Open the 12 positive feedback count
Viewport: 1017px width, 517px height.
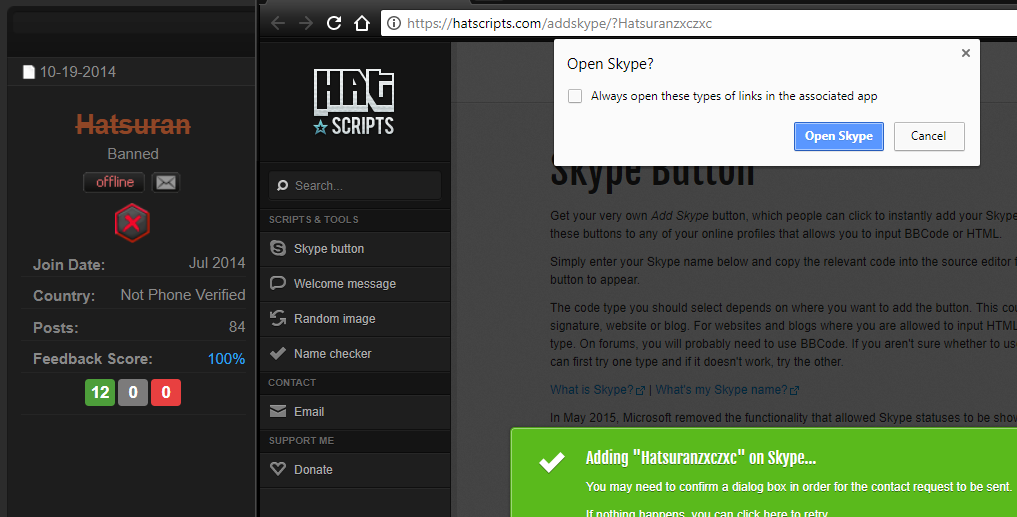pos(100,392)
